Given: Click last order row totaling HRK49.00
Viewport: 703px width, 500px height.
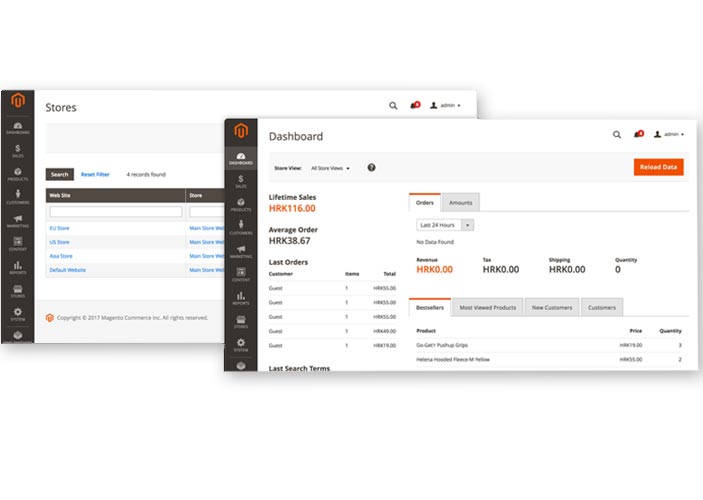Looking at the screenshot, I should (332, 331).
